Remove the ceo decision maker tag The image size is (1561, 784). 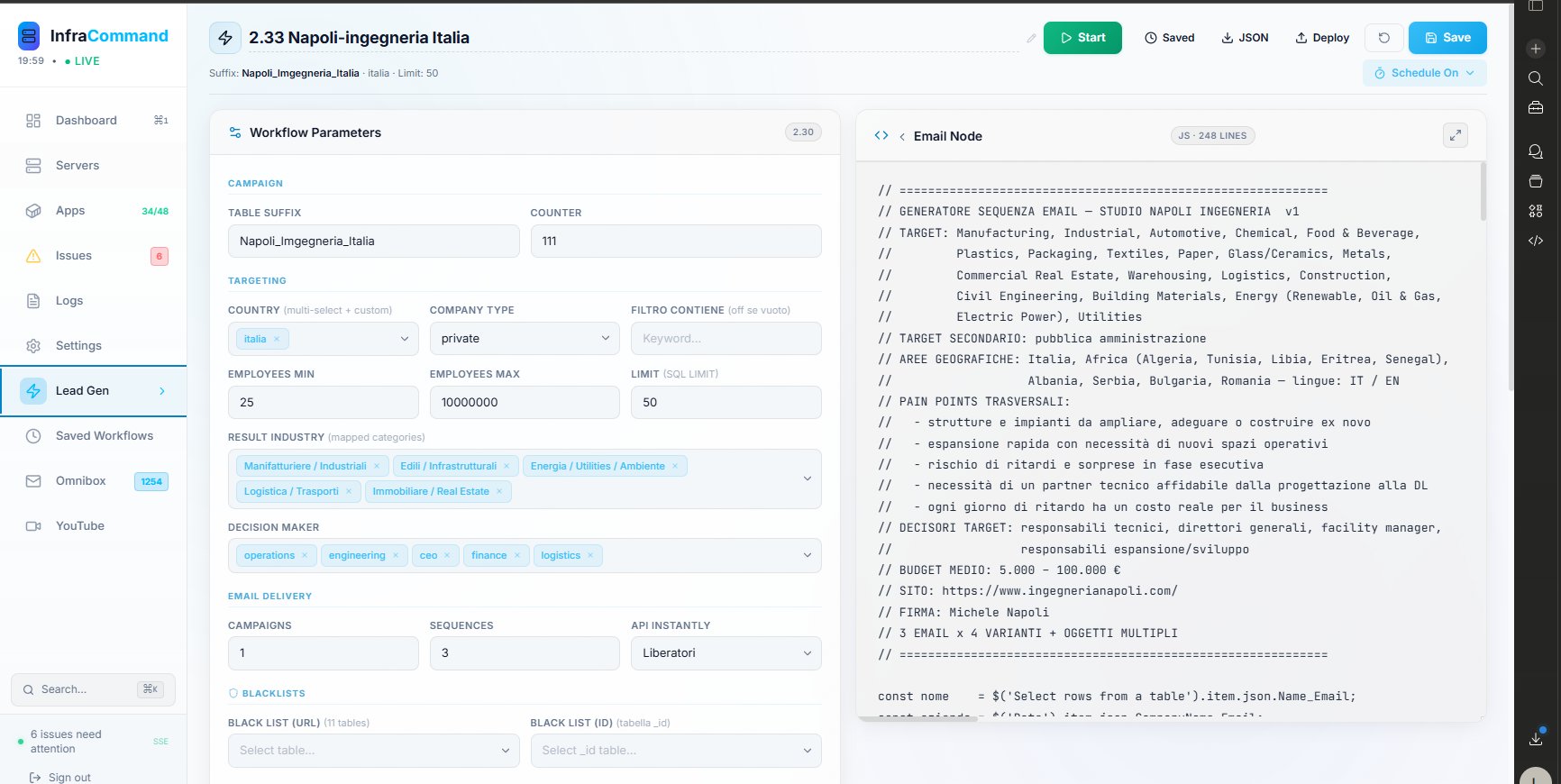click(x=447, y=556)
